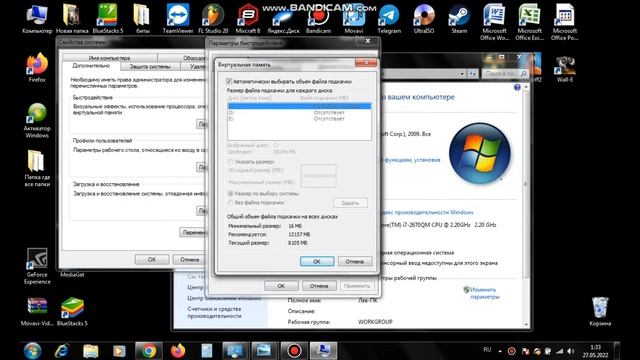Open the Яндекс.Диск shortcut
Screen dimensions: 640x360
283,19
